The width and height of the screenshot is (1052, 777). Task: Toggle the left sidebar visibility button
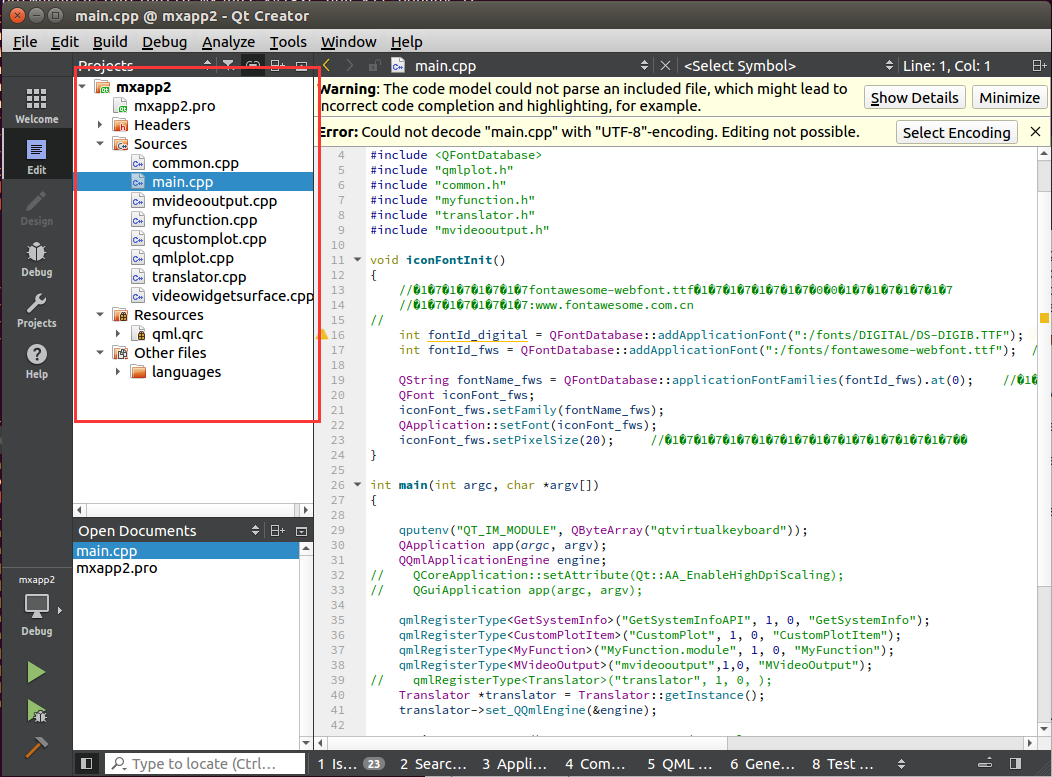tap(87, 764)
